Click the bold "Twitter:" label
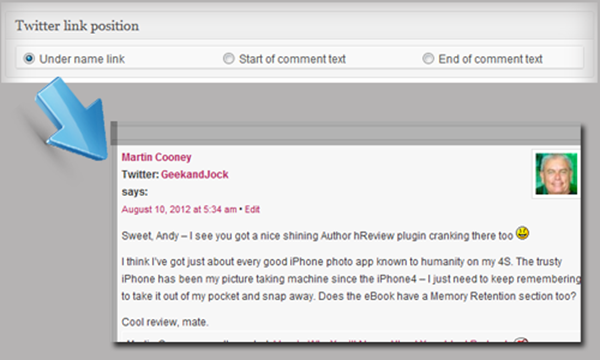 140,174
